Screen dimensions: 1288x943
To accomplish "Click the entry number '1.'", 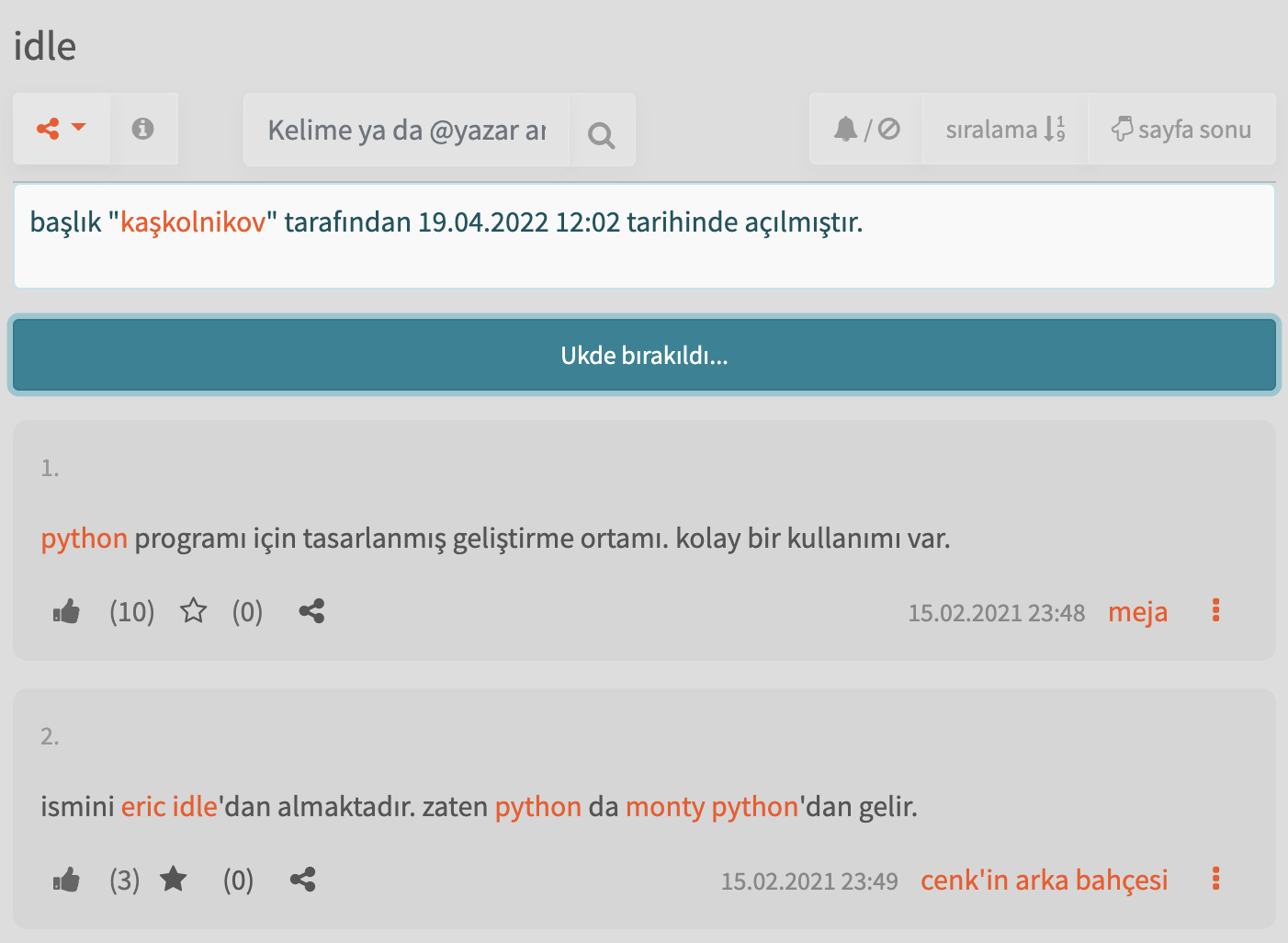I will 50,469.
